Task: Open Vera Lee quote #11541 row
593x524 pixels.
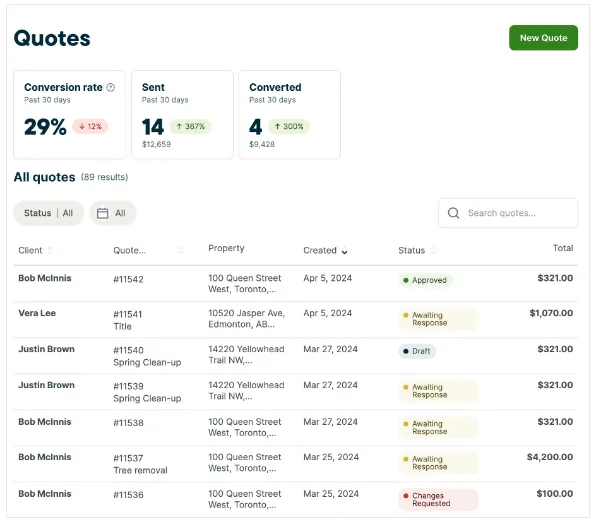Action: (296, 319)
